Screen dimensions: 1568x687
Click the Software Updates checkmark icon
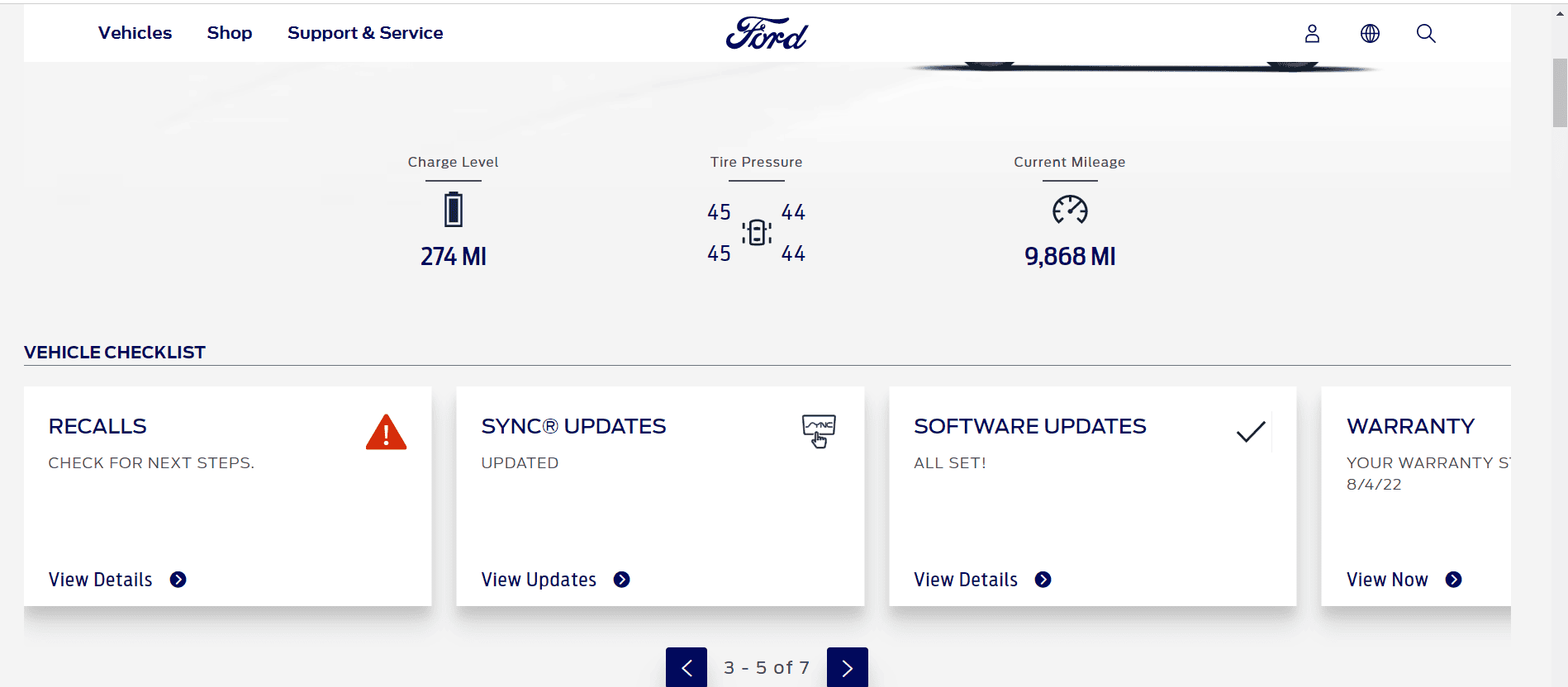tap(1251, 431)
